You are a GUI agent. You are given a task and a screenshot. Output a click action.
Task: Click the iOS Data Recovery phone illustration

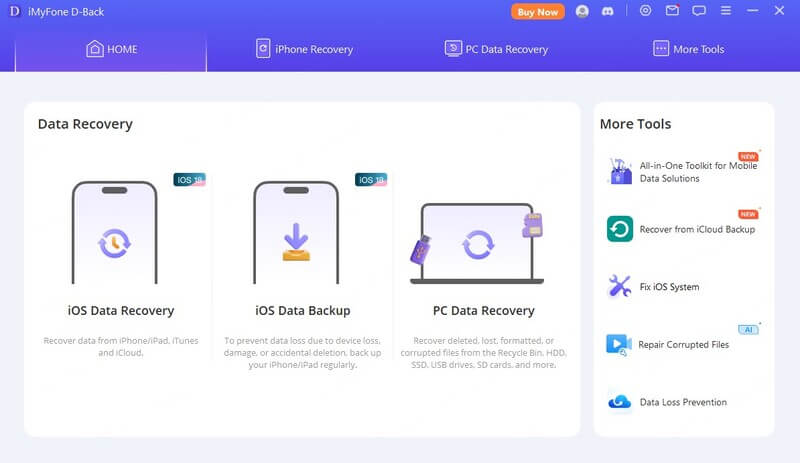coord(115,233)
